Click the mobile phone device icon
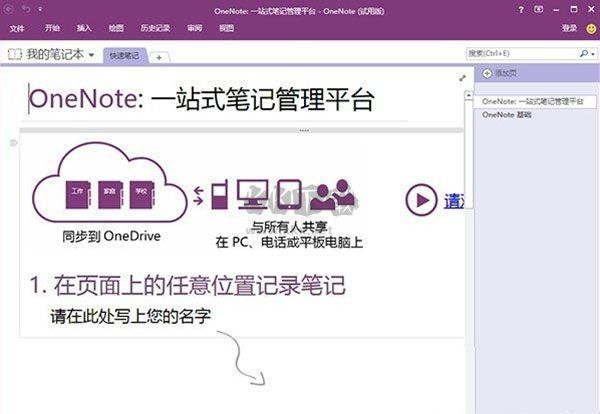Viewport: 600px width, 414px height. pyautogui.click(x=219, y=194)
